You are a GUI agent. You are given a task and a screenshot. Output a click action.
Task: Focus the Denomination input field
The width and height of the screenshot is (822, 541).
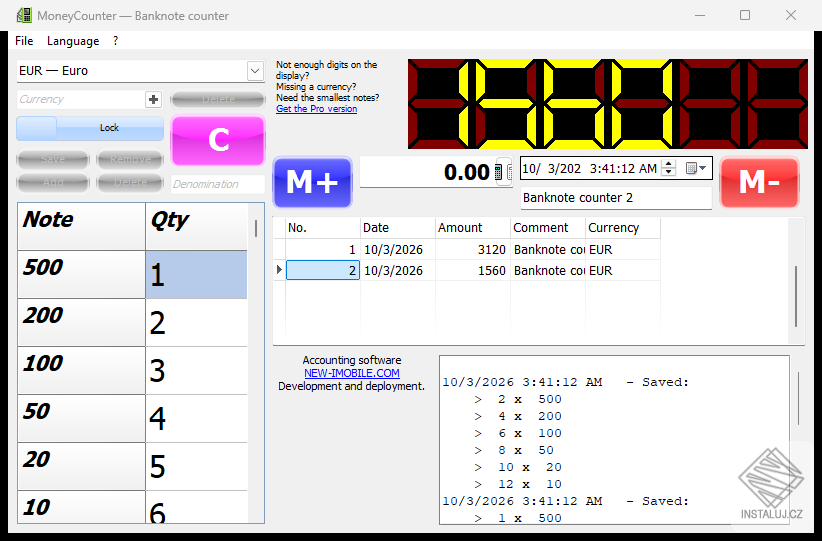click(x=218, y=184)
